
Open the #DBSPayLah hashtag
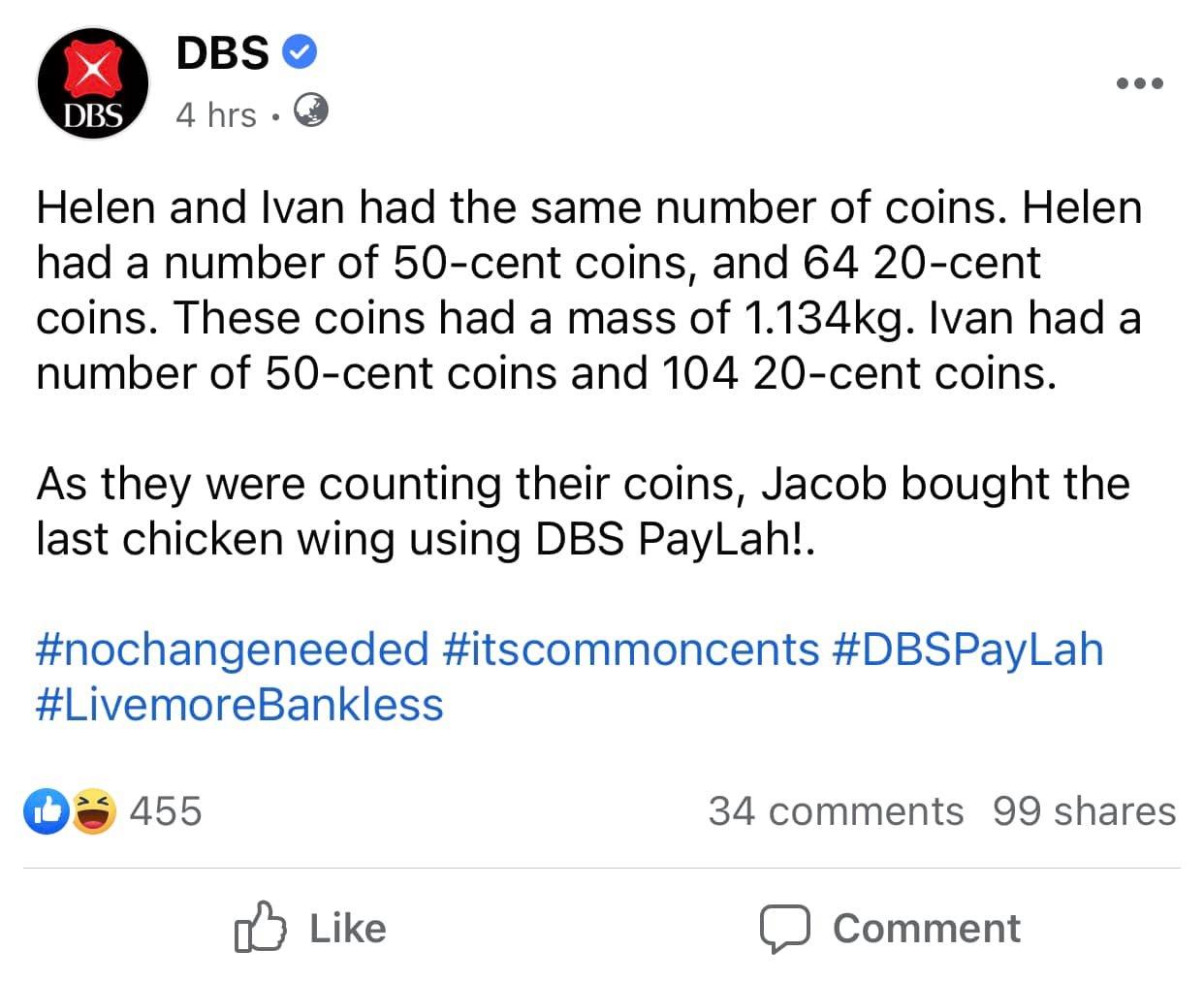click(967, 649)
